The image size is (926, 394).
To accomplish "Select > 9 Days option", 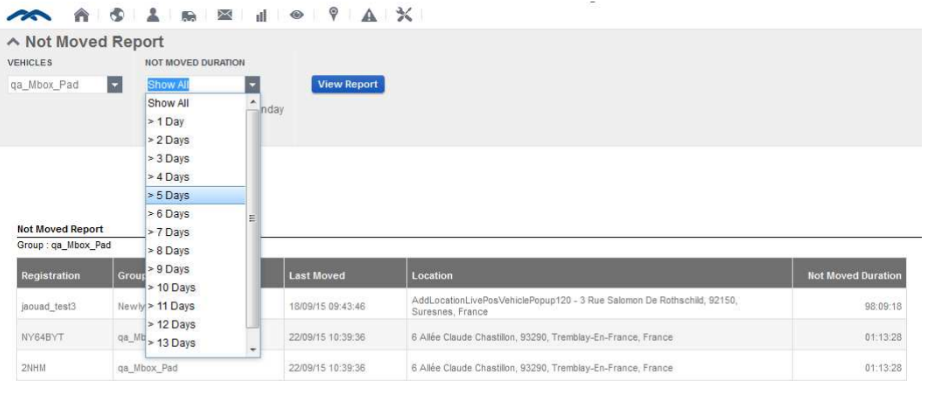I will 195,269.
